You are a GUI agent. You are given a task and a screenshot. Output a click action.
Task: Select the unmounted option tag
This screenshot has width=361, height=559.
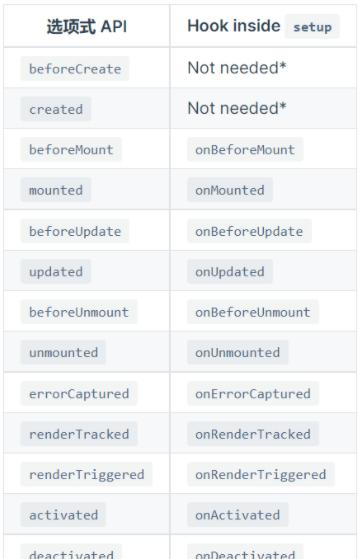(63, 353)
